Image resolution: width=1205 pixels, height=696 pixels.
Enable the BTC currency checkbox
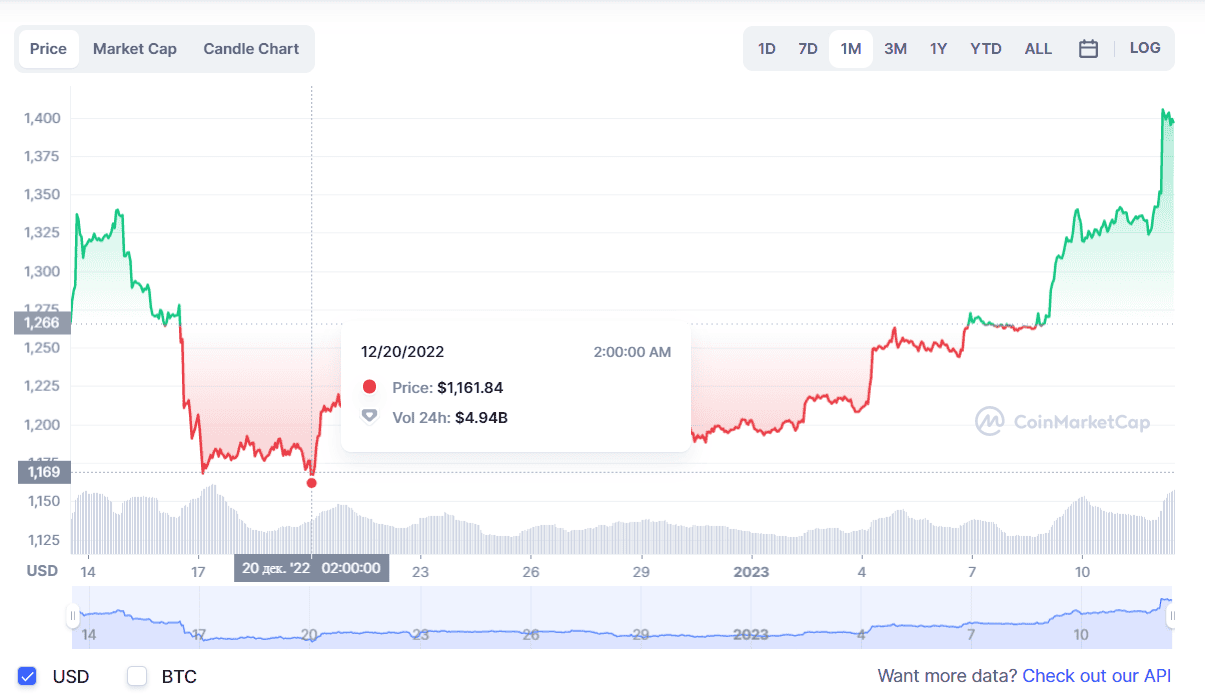[x=137, y=676]
